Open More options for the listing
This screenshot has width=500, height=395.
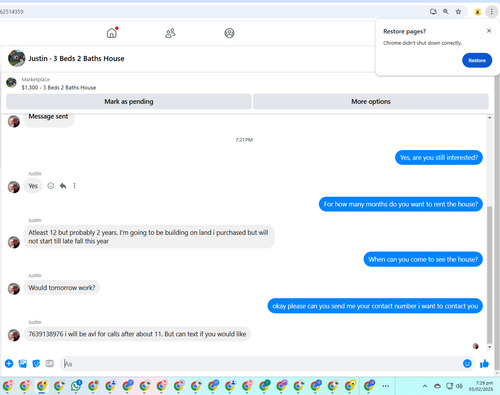coord(371,101)
